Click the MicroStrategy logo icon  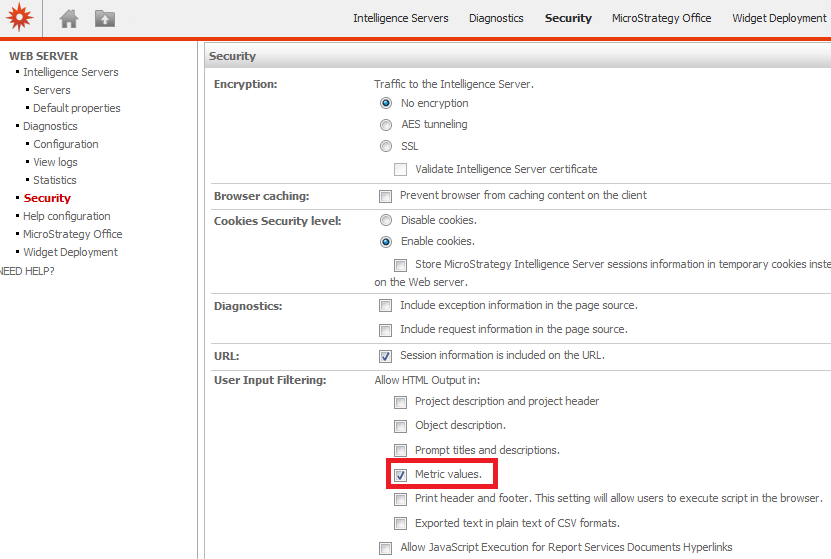pos(20,18)
